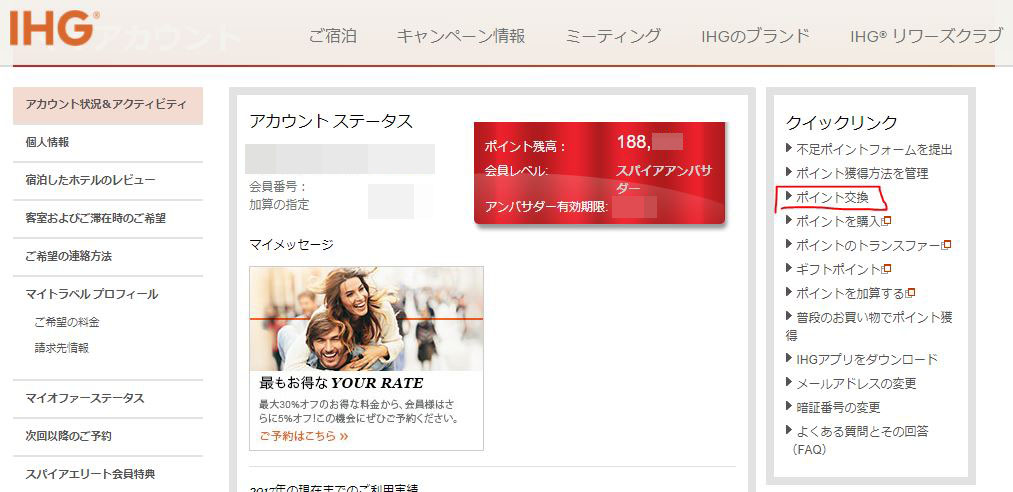Open ポイントを加算する quick link
Viewport: 1013px width, 492px height.
tap(851, 293)
